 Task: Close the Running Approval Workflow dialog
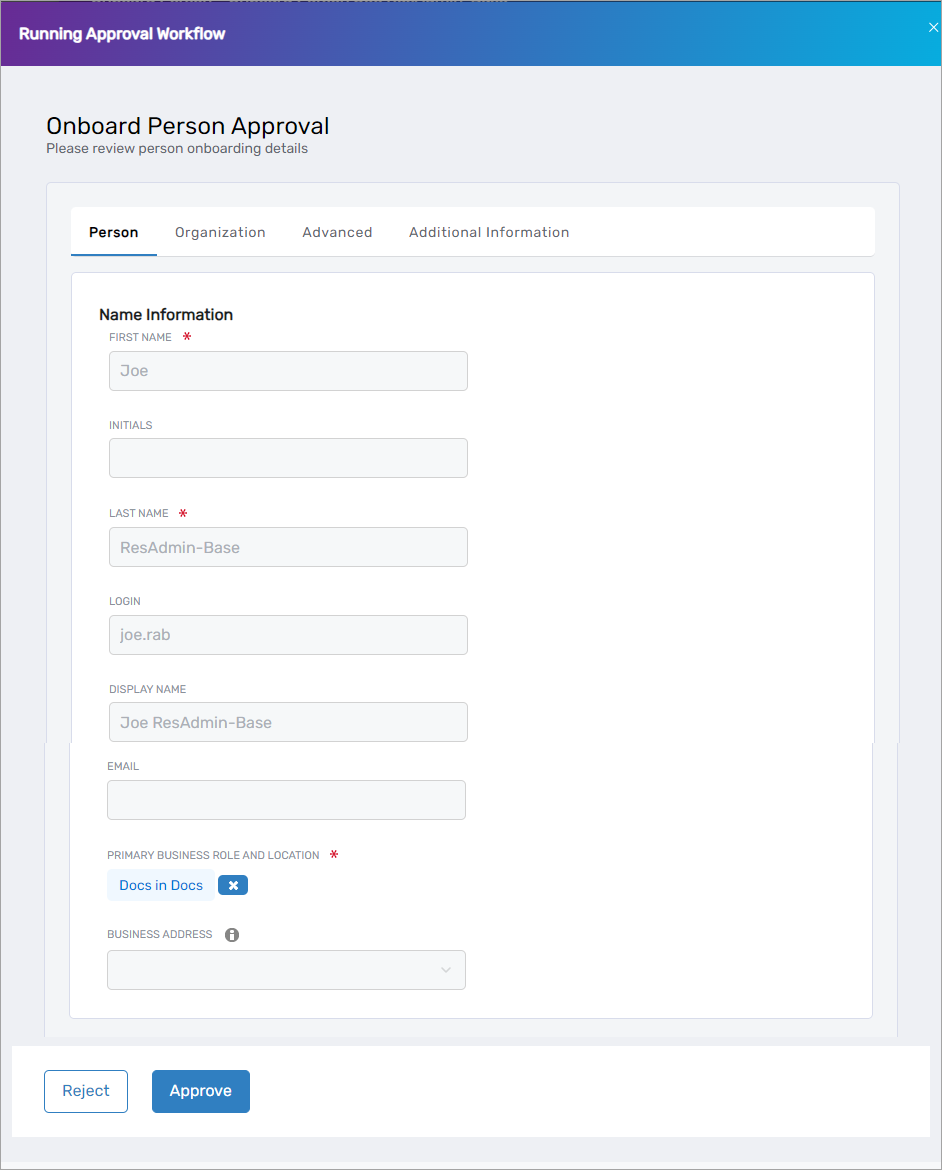click(933, 27)
